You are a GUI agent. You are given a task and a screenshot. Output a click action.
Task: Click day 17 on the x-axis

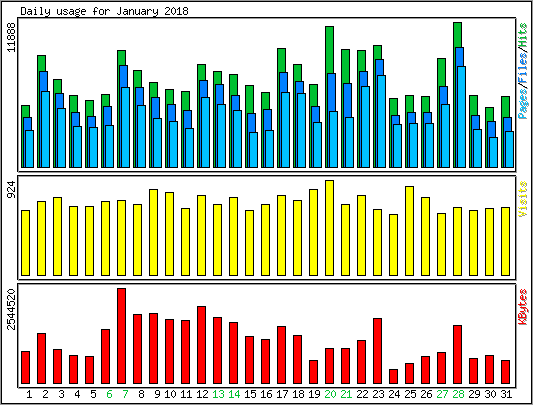tap(282, 394)
